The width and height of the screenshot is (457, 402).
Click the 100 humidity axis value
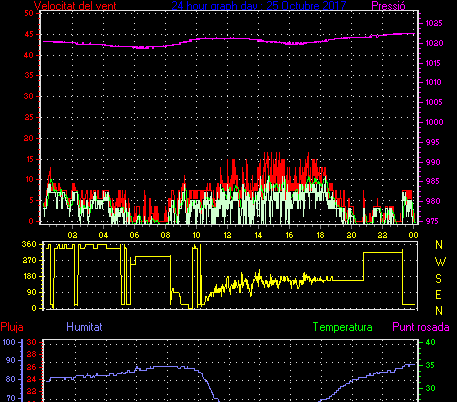pos(9,342)
